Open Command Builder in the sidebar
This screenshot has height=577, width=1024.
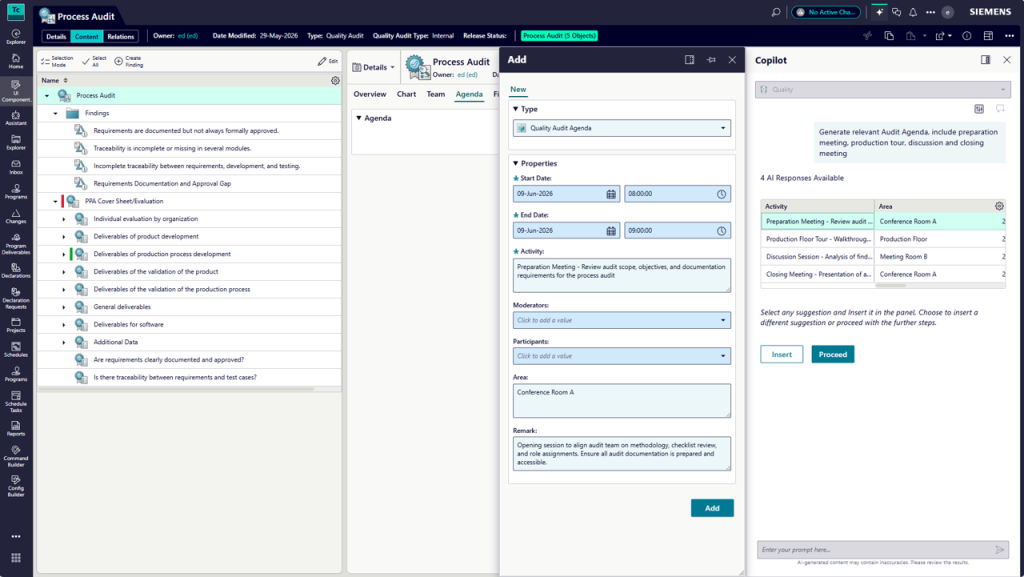pyautogui.click(x=16, y=456)
